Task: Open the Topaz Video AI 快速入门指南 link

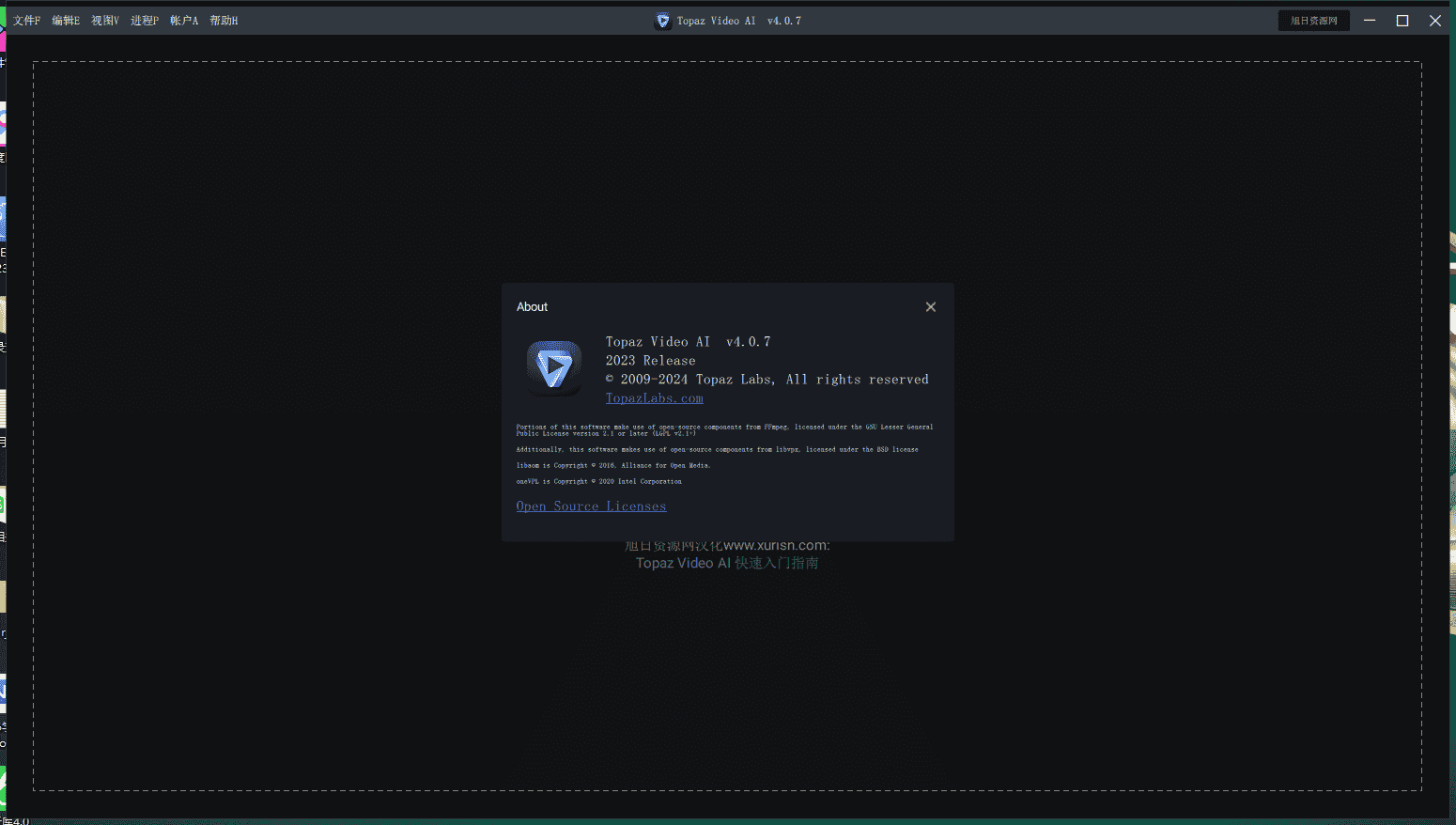Action: (x=726, y=563)
